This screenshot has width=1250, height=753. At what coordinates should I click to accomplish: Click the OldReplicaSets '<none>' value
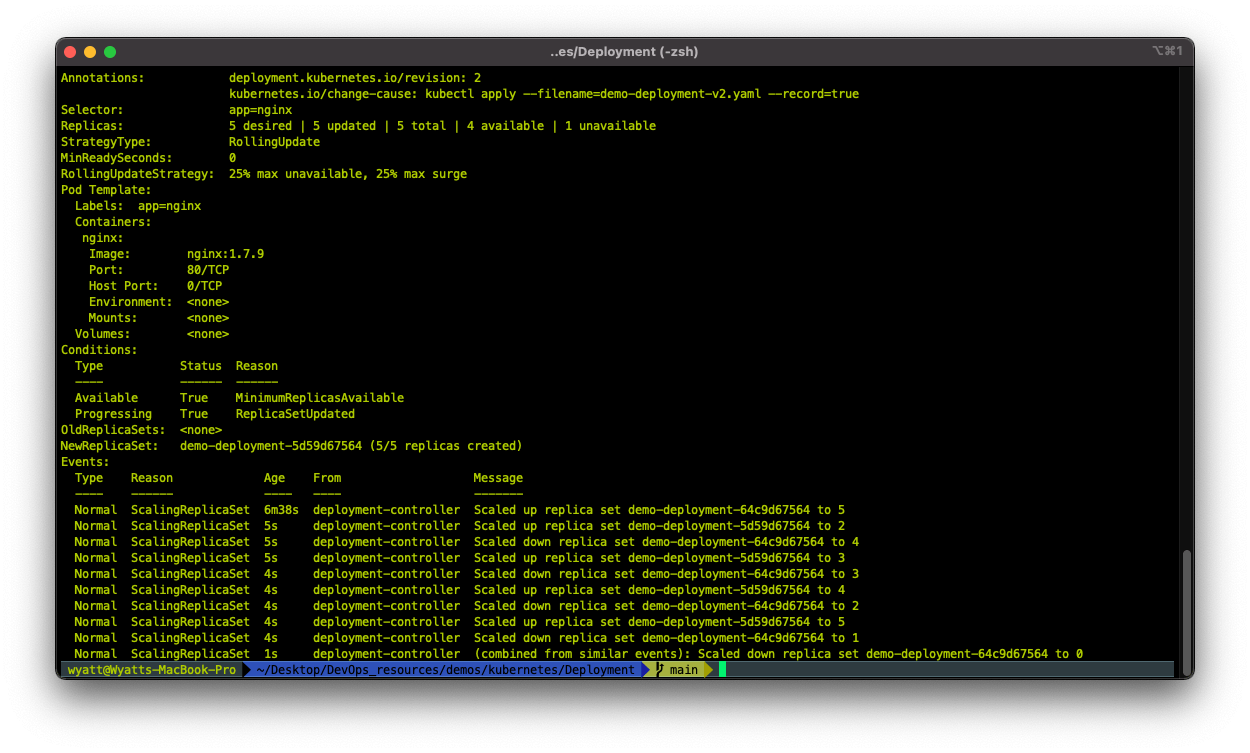click(x=201, y=430)
